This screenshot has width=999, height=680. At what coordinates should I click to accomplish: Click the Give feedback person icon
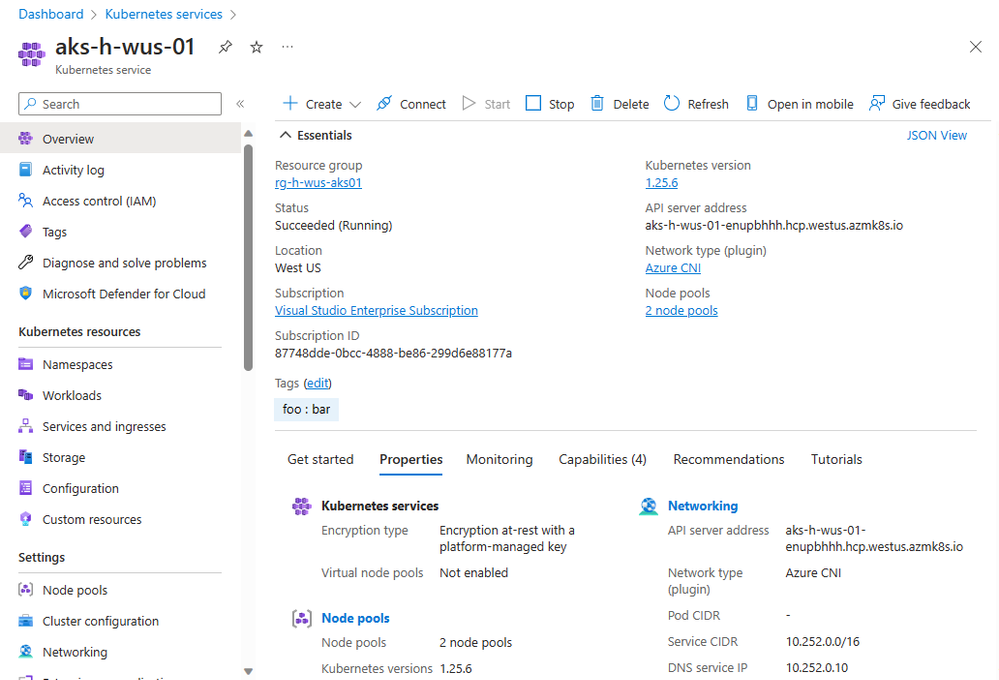point(877,103)
